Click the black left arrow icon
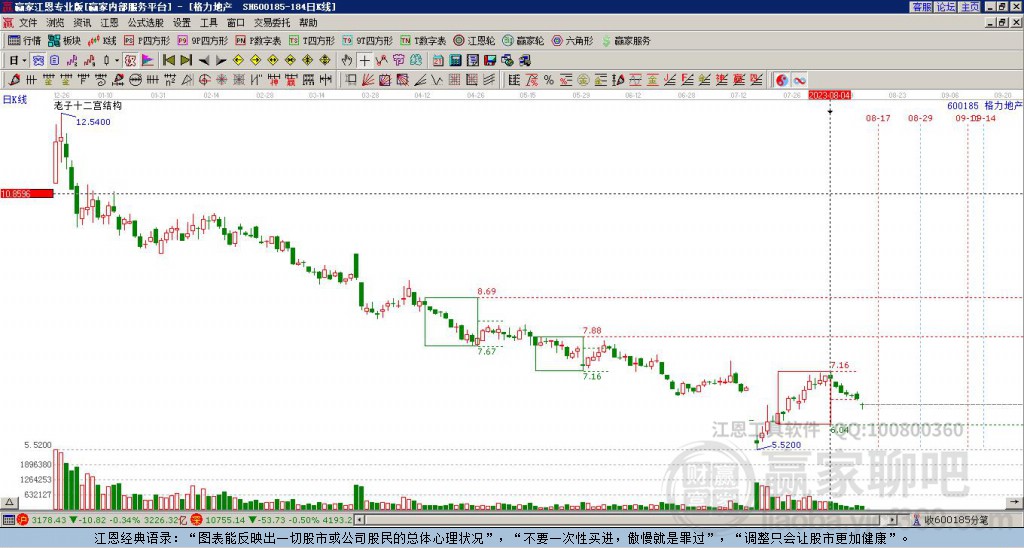1024x548 pixels. coord(204,61)
